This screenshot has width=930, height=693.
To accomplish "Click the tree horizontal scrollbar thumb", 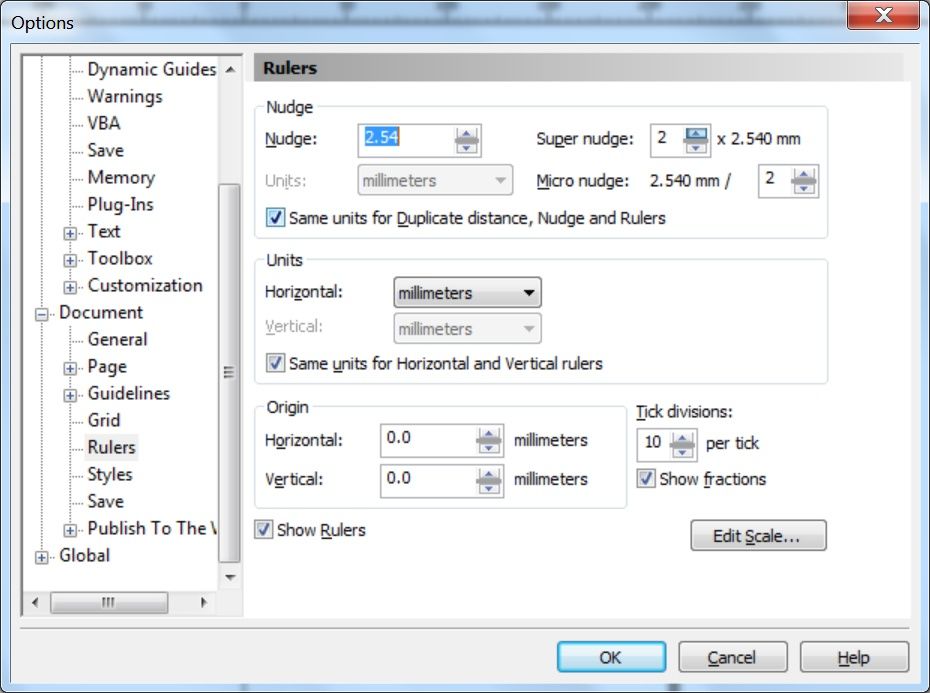I will pyautogui.click(x=109, y=602).
